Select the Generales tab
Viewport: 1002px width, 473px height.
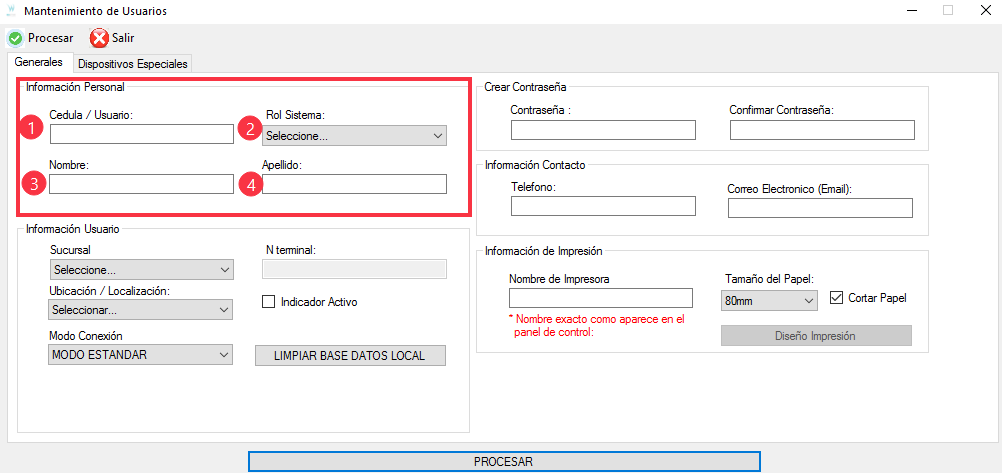[38, 62]
